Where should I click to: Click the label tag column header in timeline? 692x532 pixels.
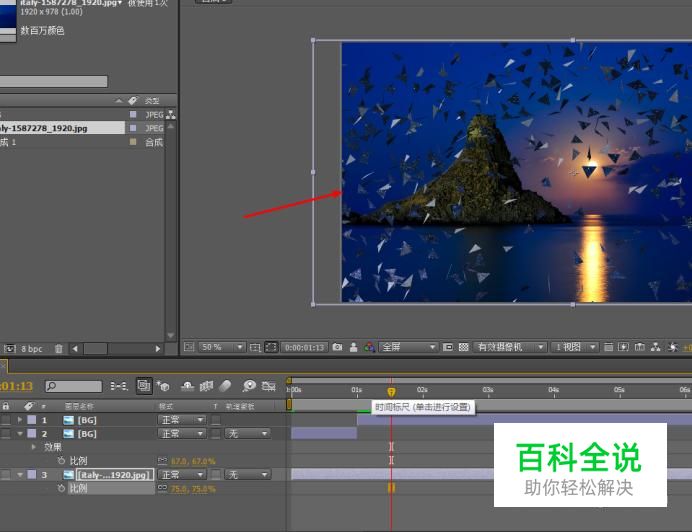pyautogui.click(x=29, y=406)
